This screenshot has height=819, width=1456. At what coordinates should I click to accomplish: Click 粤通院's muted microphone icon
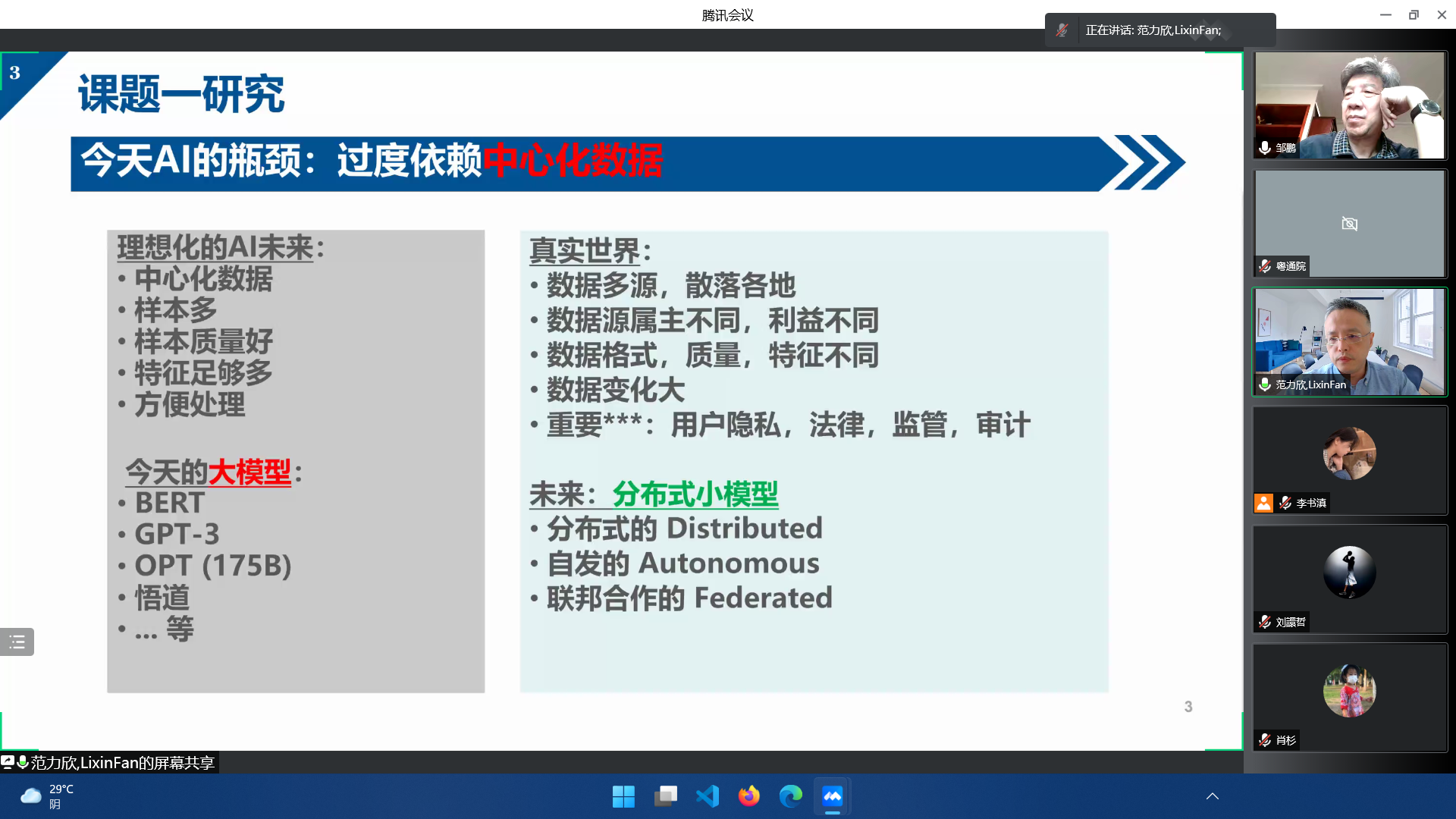click(x=1264, y=266)
